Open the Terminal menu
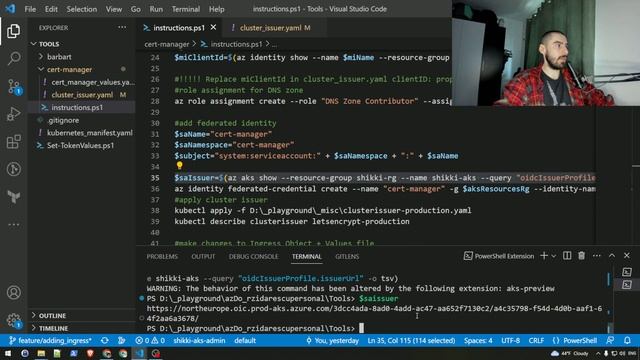This screenshot has width=640, height=360. pos(186,9)
